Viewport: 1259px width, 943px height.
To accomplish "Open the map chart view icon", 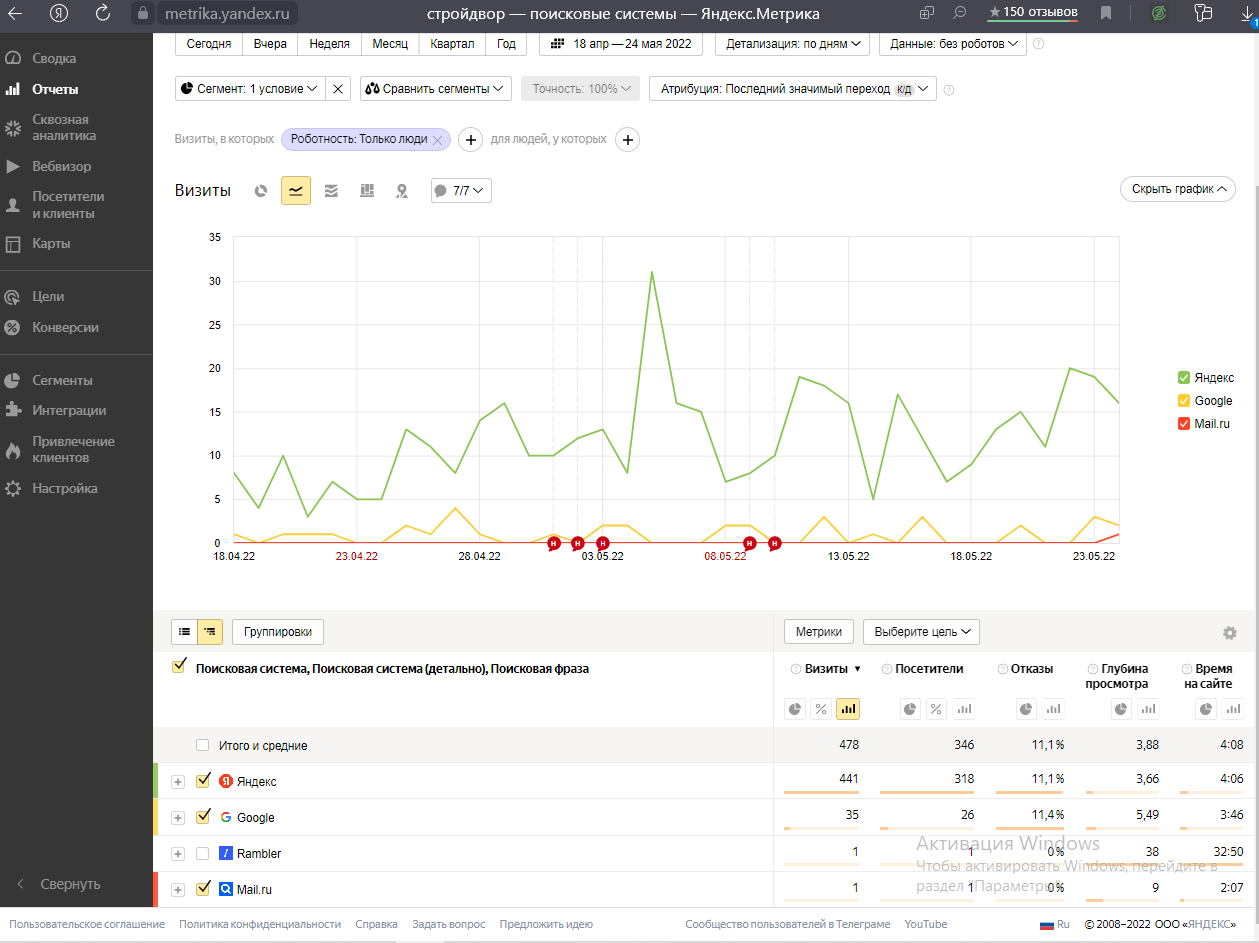I will (x=402, y=191).
